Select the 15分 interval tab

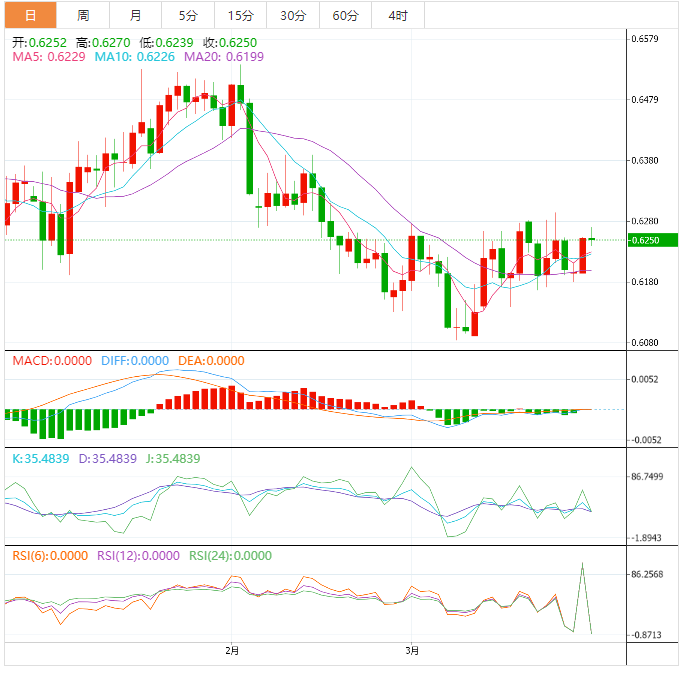[x=240, y=15]
